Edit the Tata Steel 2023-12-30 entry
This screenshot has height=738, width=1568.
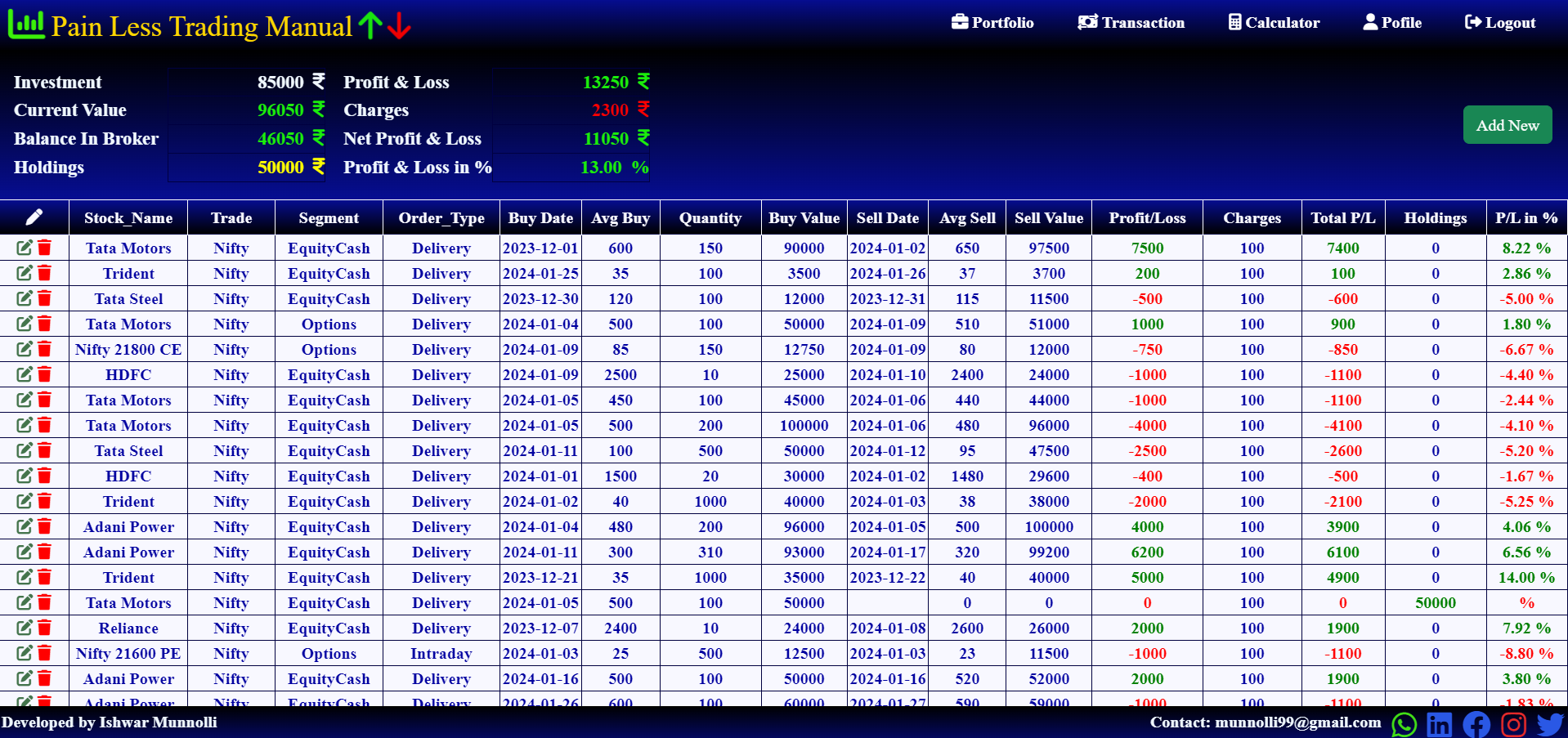[x=25, y=298]
